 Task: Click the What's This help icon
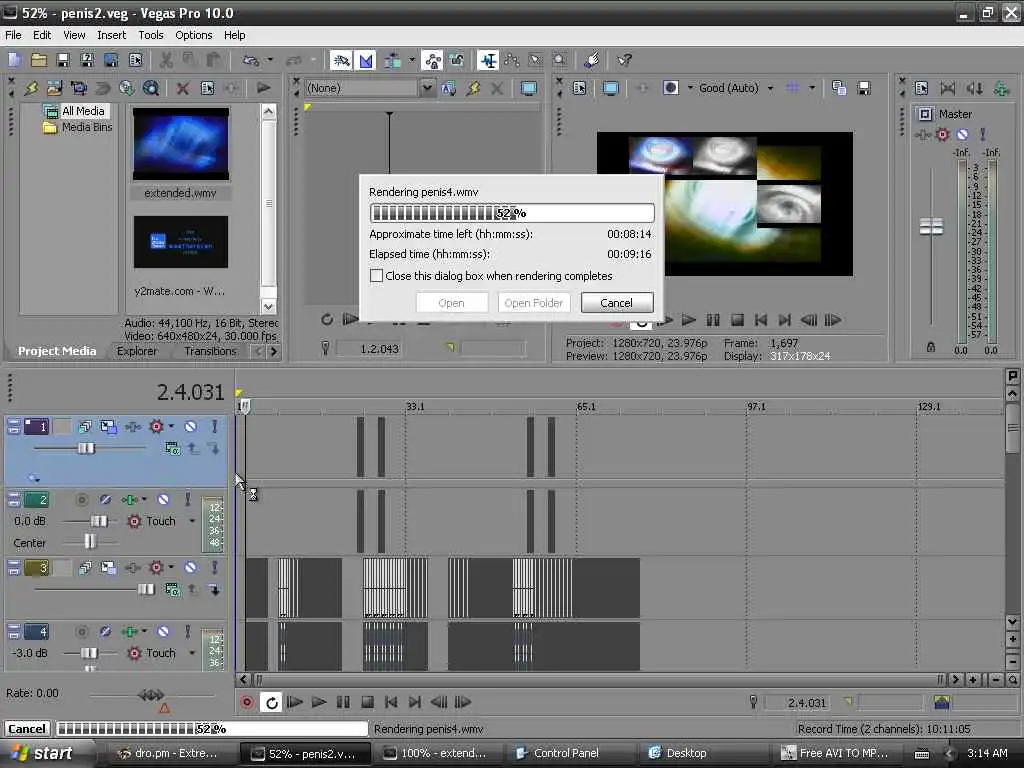(x=624, y=61)
